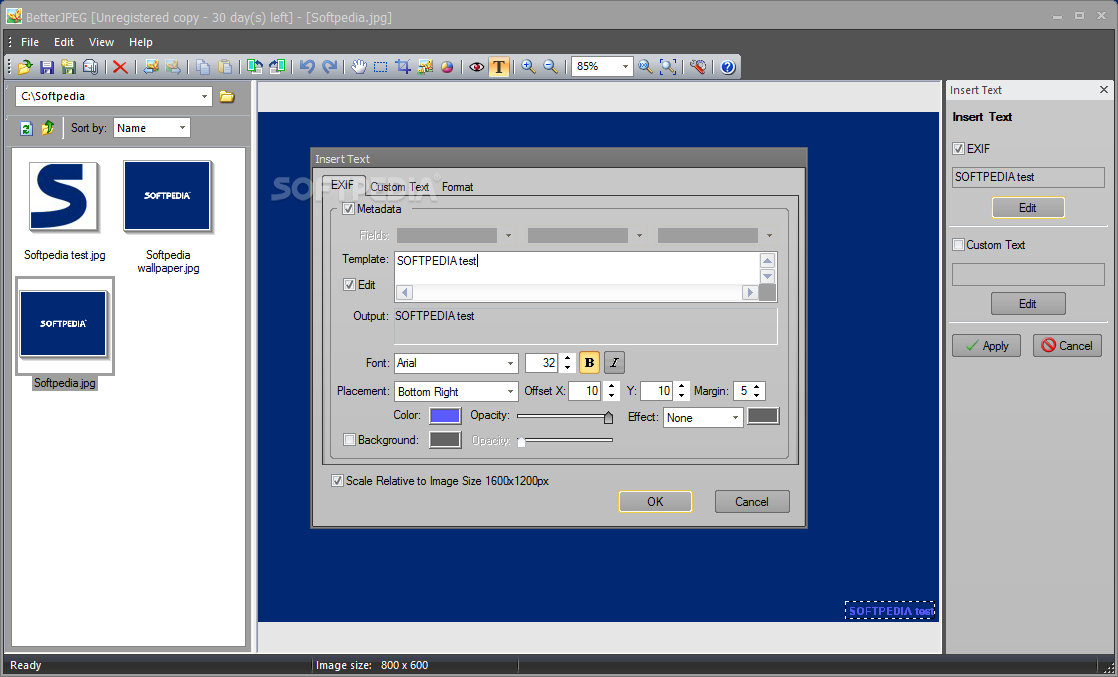Viewport: 1118px width, 677px height.
Task: Toggle the Insert Text T tool
Action: point(499,67)
